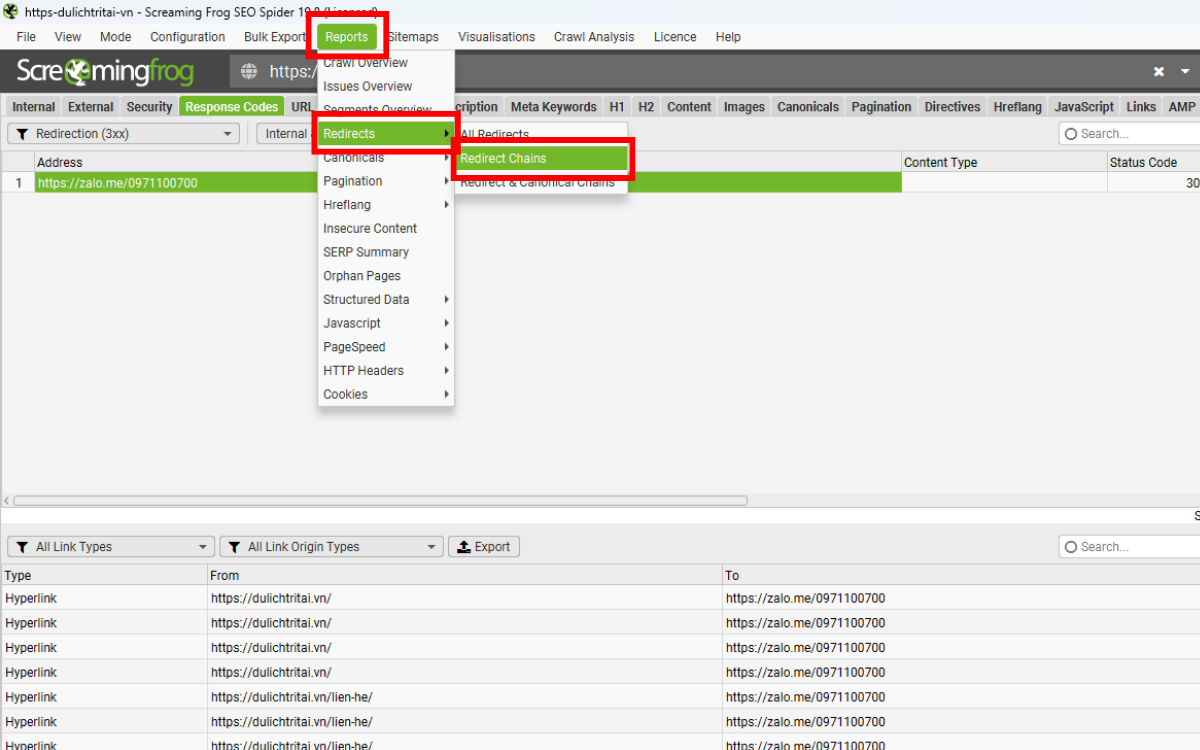Image resolution: width=1200 pixels, height=750 pixels.
Task: Click the horizontal scrollbar under results table
Action: (x=380, y=501)
